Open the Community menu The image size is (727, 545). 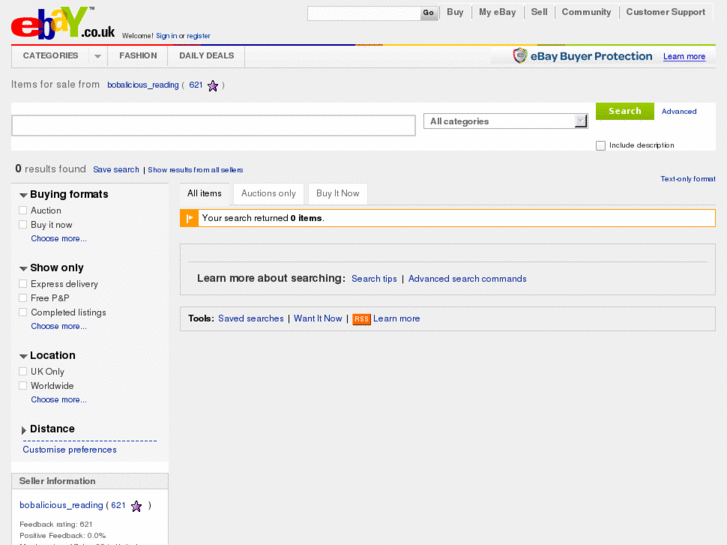(x=586, y=12)
